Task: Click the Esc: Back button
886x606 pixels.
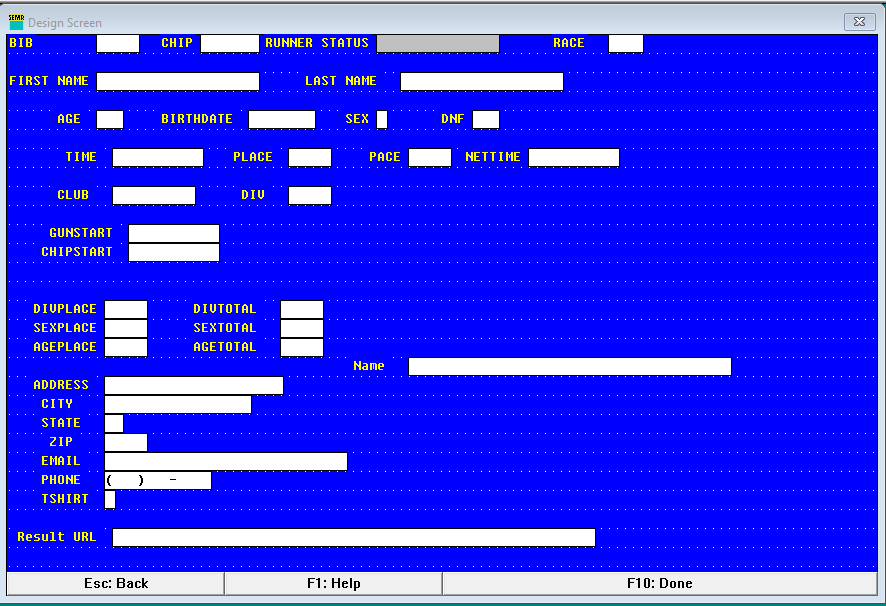Action: 116,583
